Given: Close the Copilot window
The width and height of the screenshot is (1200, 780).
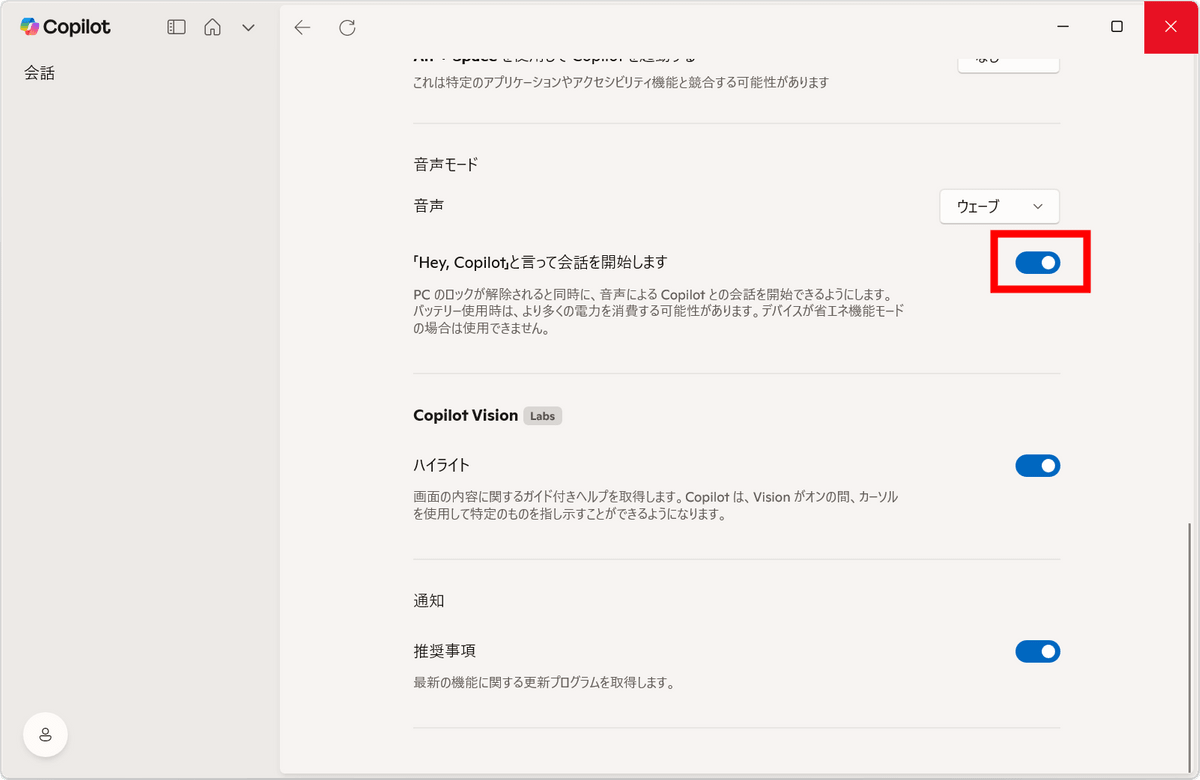Looking at the screenshot, I should (1171, 27).
